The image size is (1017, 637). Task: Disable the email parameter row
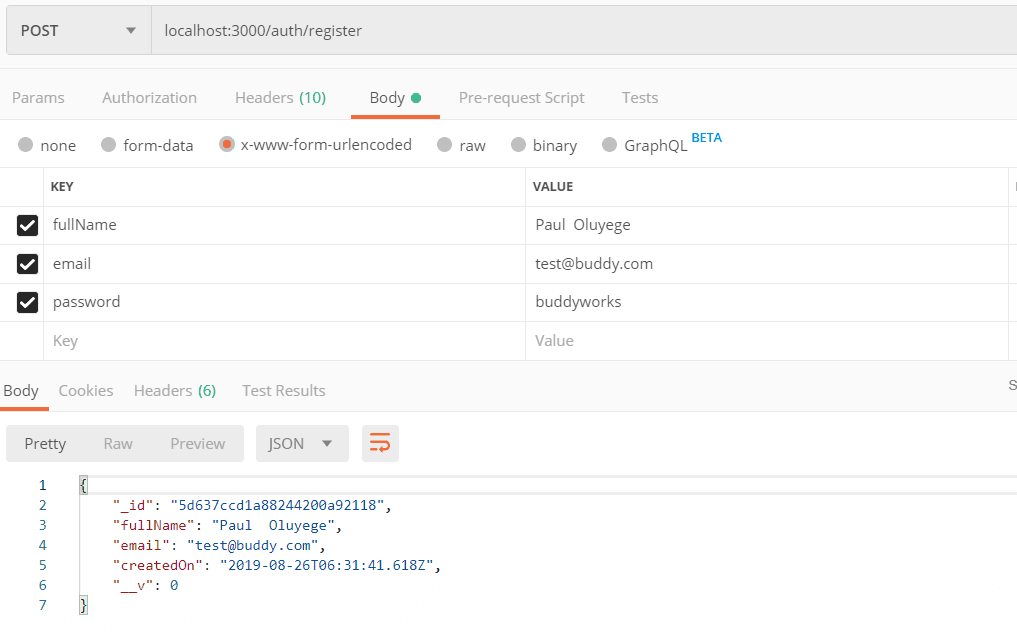26,263
